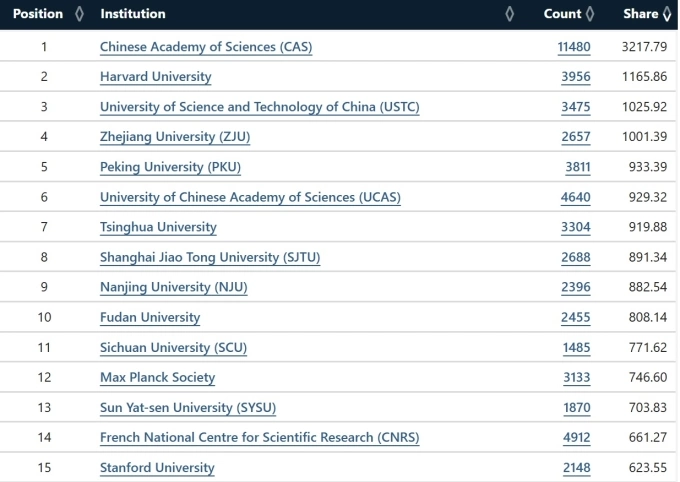Open Sun Yat-sen University (SYSU) link
The width and height of the screenshot is (680, 482).
tap(188, 408)
